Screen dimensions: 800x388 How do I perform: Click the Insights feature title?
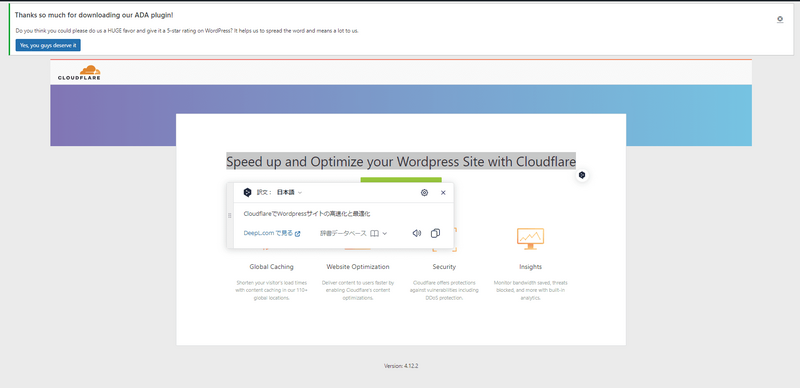tap(531, 266)
